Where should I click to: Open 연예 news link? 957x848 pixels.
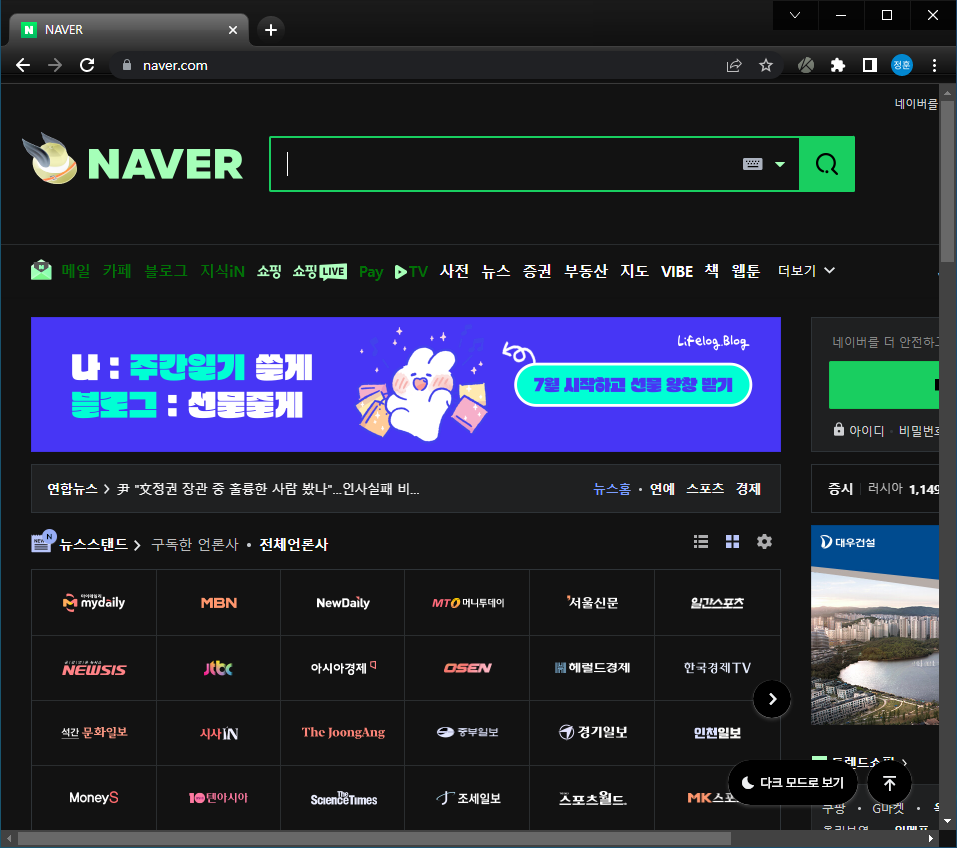[662, 488]
